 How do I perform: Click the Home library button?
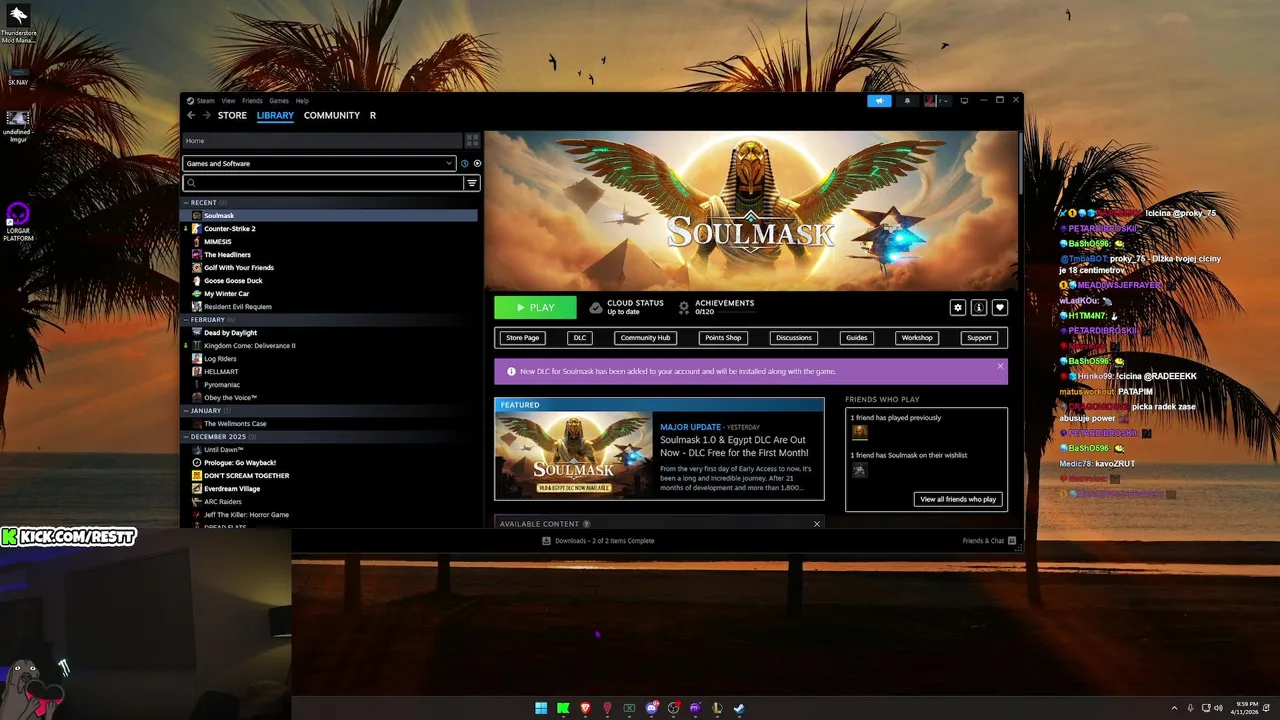(x=323, y=140)
